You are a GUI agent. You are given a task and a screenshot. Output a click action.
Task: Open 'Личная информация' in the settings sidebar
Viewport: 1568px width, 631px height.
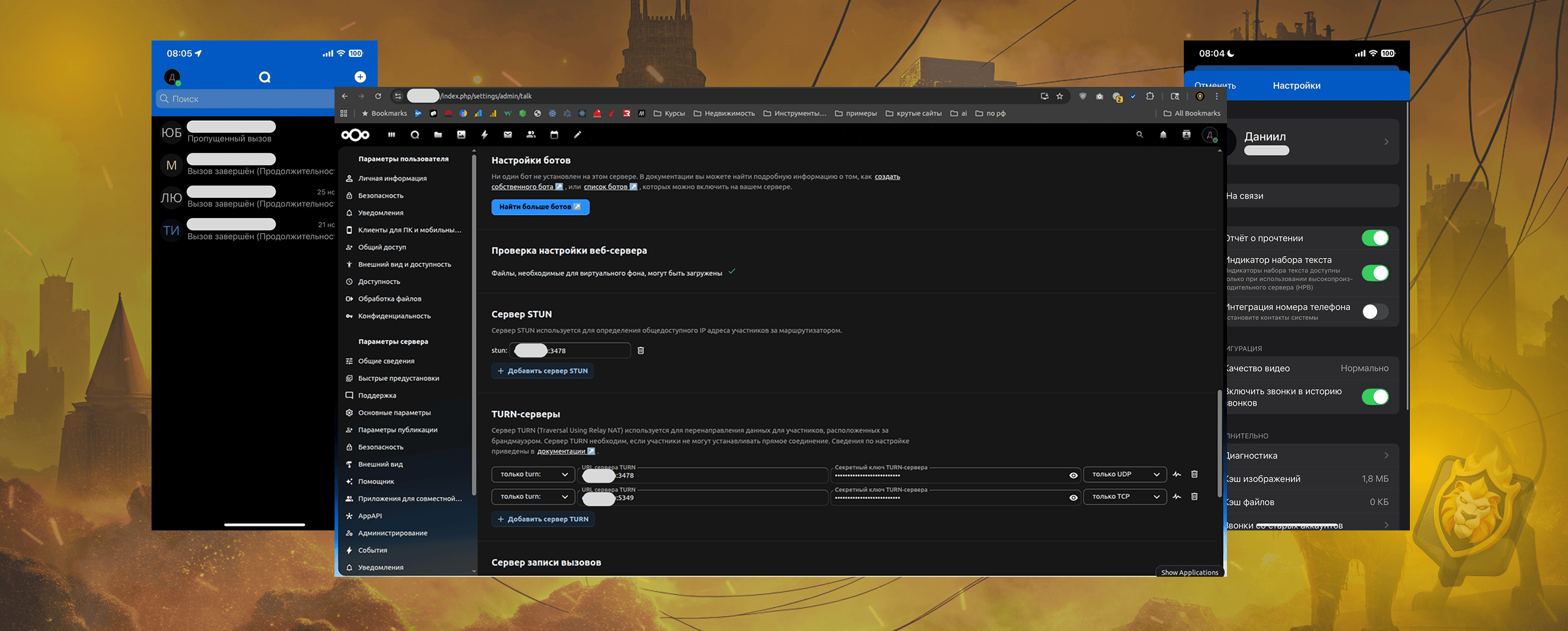click(x=392, y=178)
